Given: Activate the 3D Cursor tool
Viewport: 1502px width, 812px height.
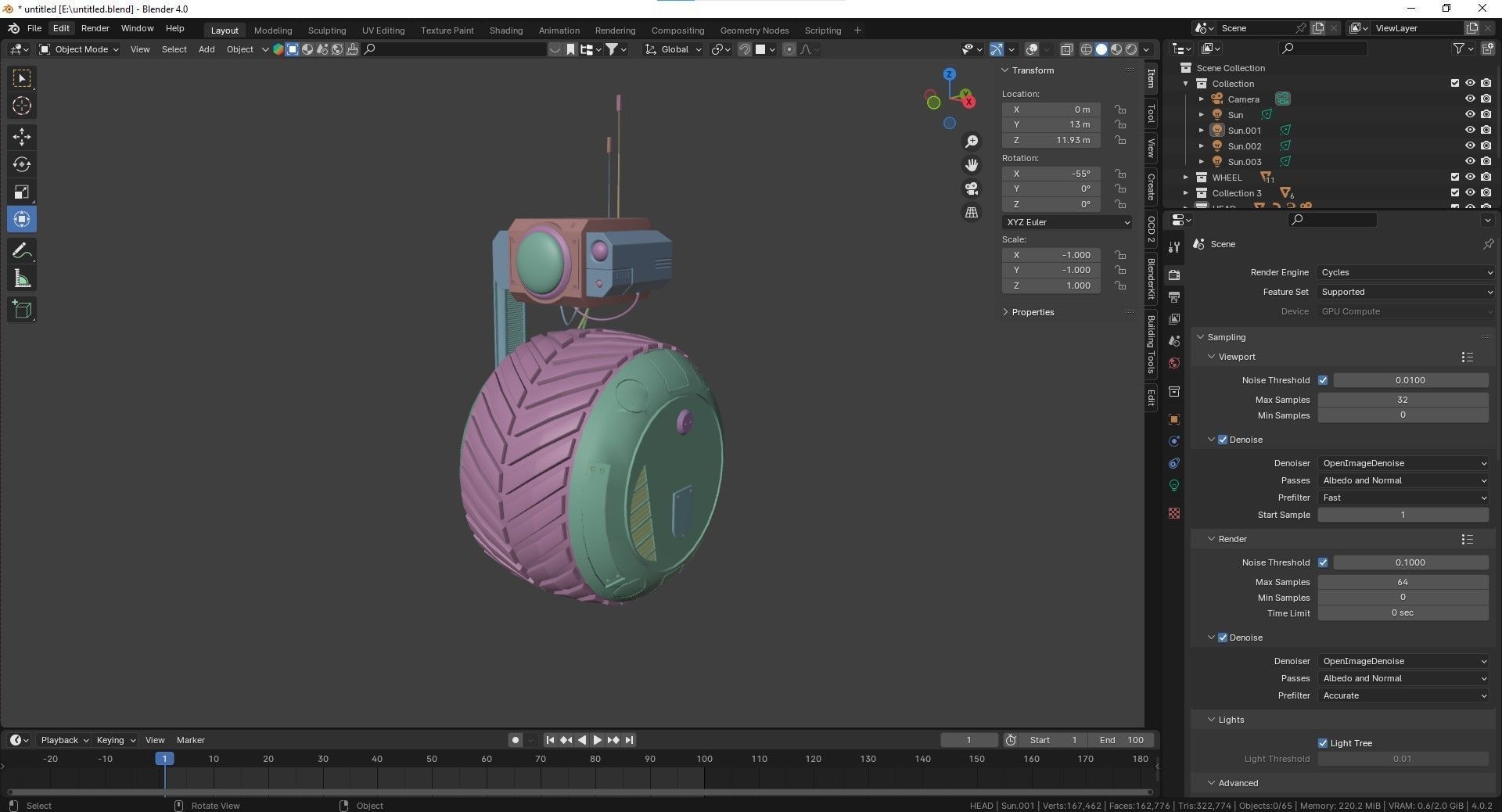Looking at the screenshot, I should [x=22, y=106].
